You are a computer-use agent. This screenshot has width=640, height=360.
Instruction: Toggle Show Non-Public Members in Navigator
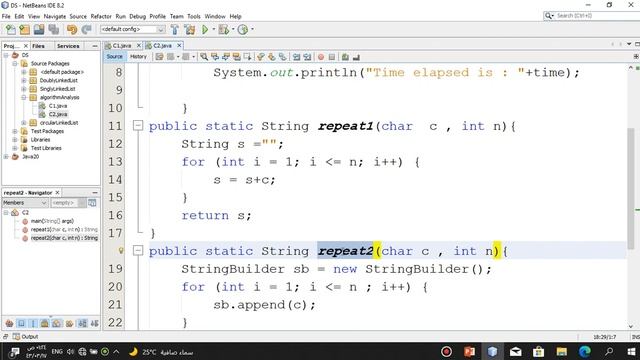[x=45, y=323]
